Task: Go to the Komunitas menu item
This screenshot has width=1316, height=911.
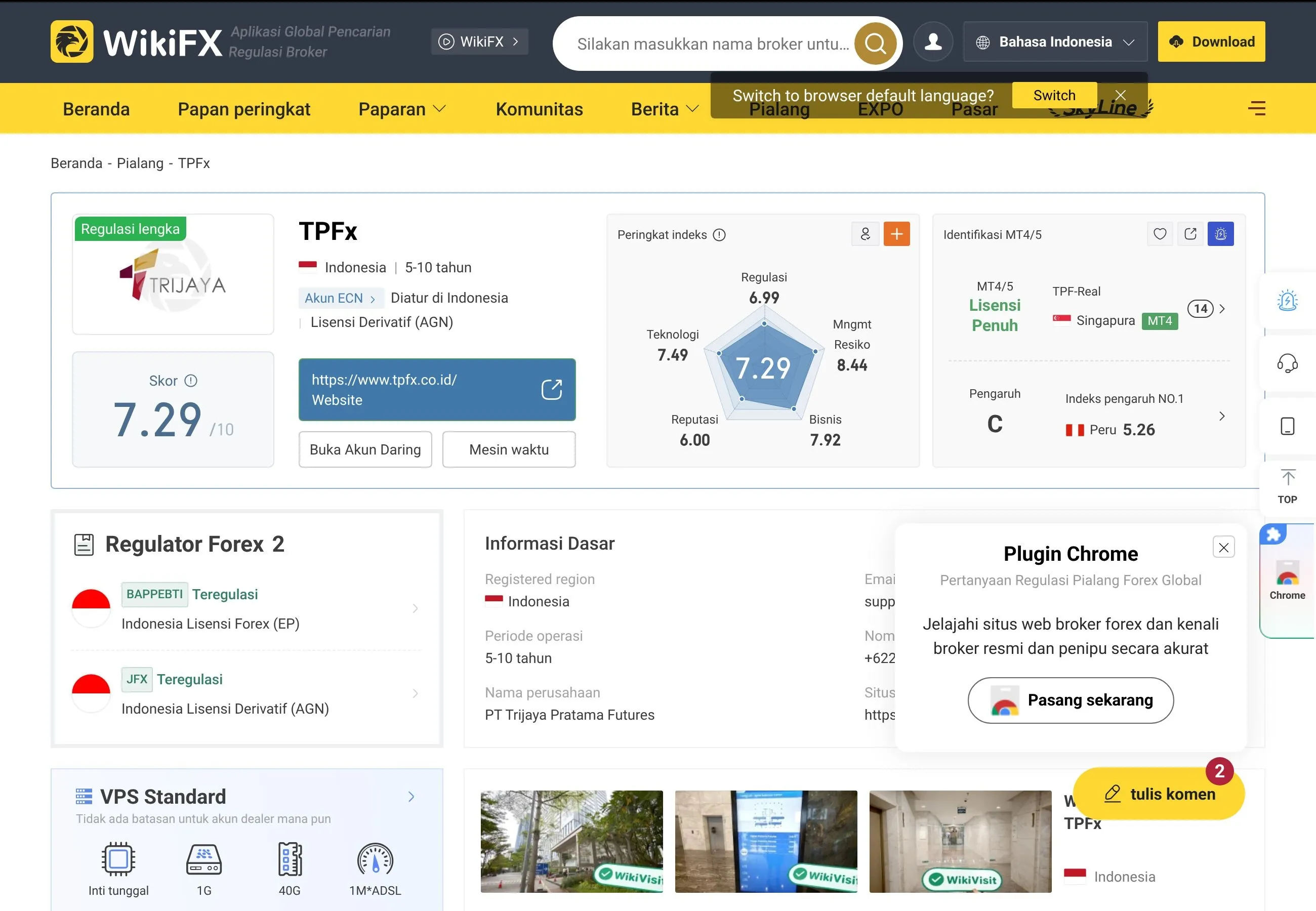Action: (x=539, y=109)
